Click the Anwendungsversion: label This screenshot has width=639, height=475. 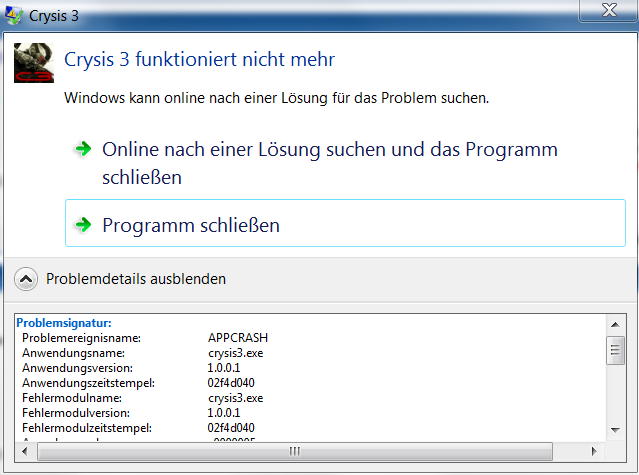[x=77, y=368]
